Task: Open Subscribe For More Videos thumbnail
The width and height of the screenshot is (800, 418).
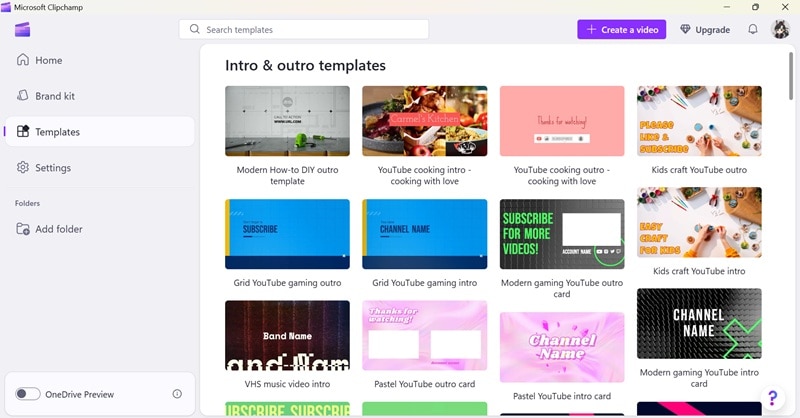Action: point(562,234)
